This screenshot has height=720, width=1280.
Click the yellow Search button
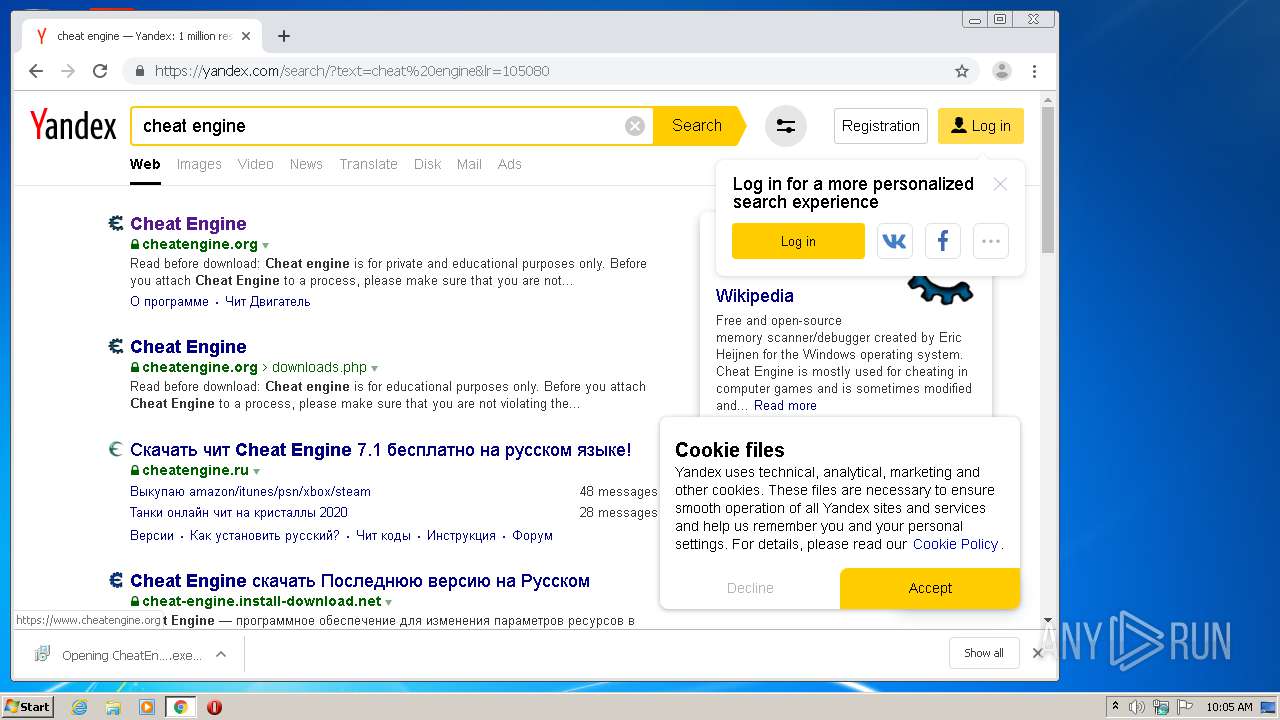coord(697,126)
